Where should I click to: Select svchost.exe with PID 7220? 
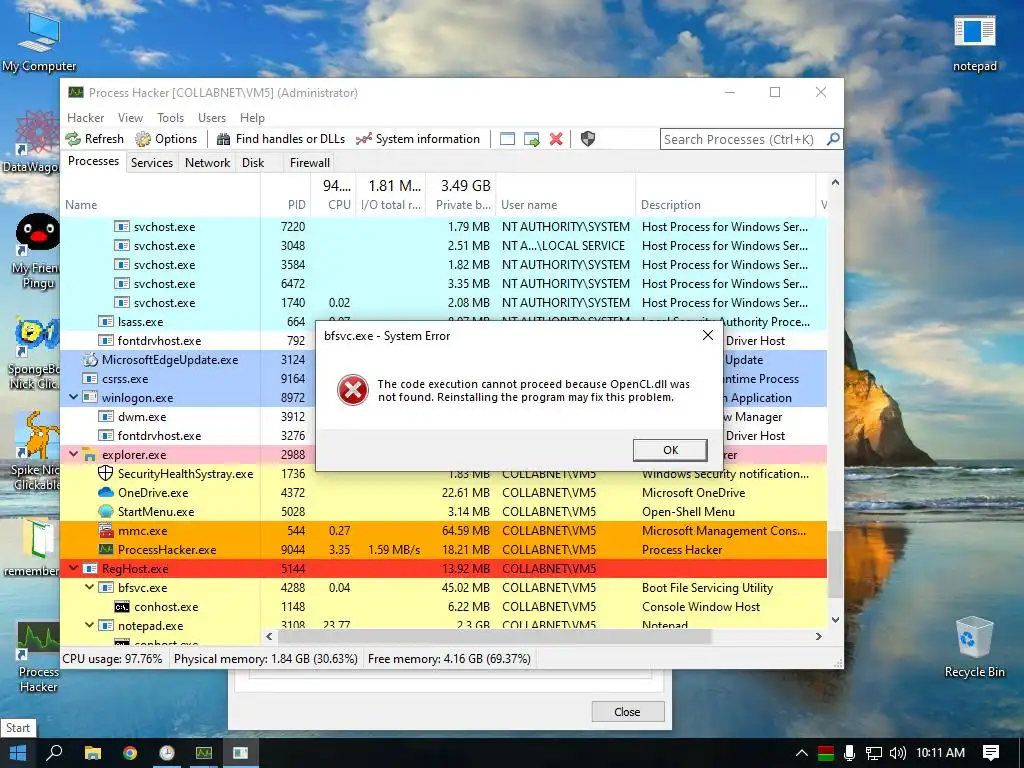pyautogui.click(x=443, y=227)
